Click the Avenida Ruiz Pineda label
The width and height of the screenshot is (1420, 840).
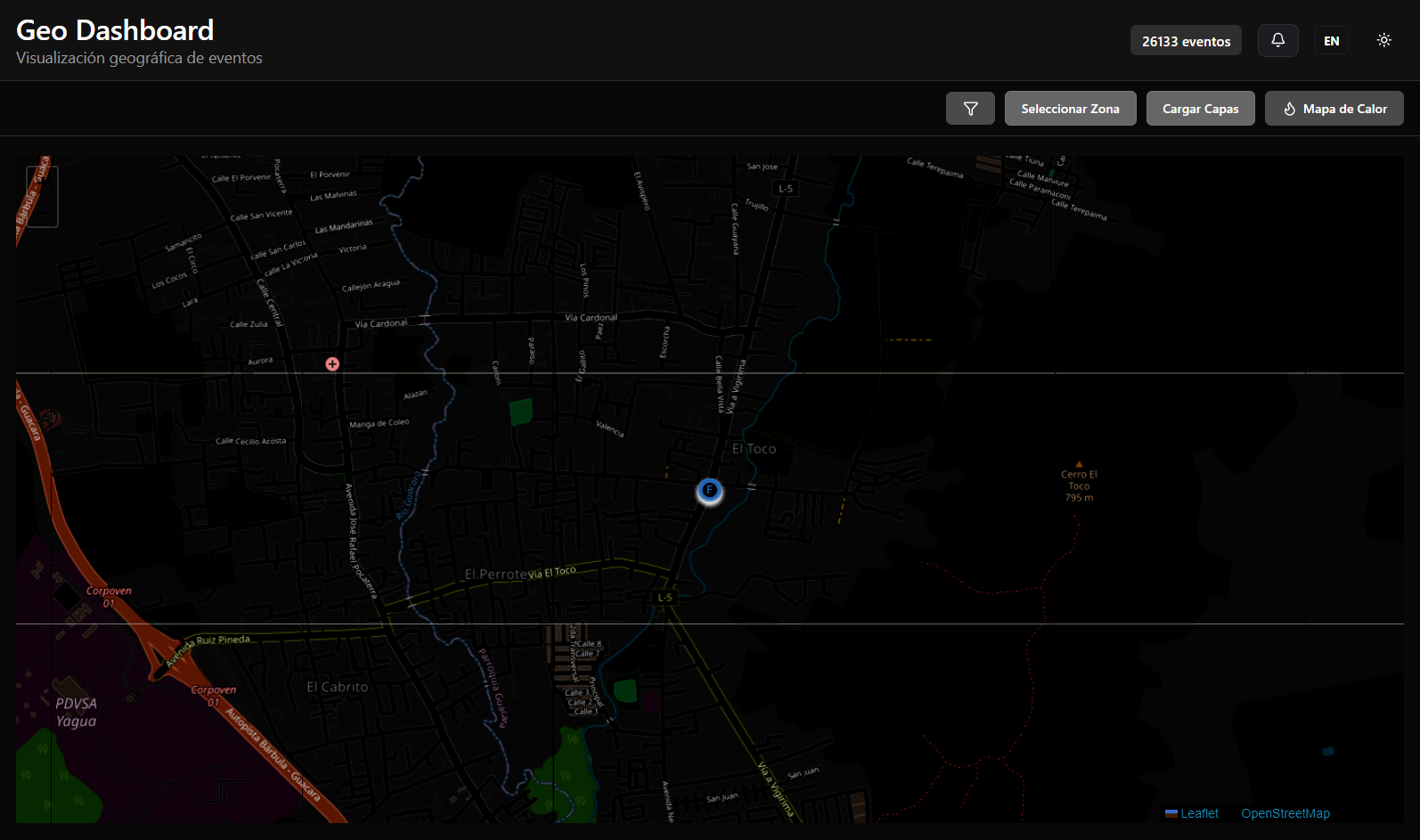[209, 650]
